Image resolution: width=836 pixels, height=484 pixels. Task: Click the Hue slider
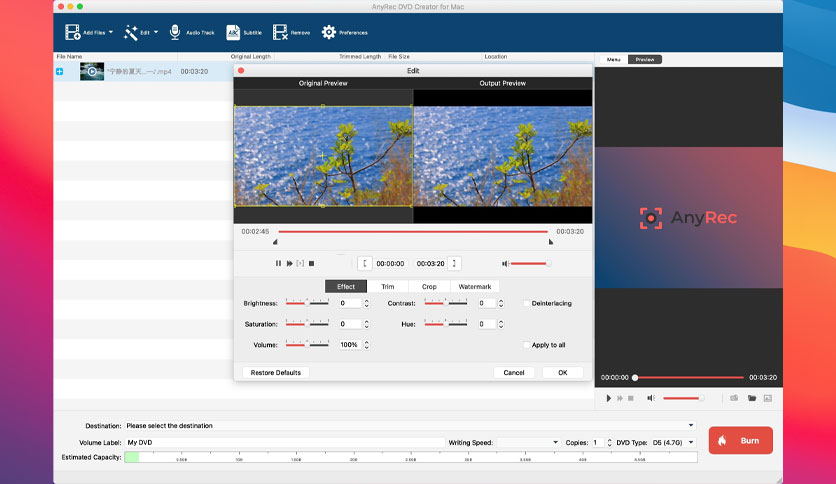(446, 324)
